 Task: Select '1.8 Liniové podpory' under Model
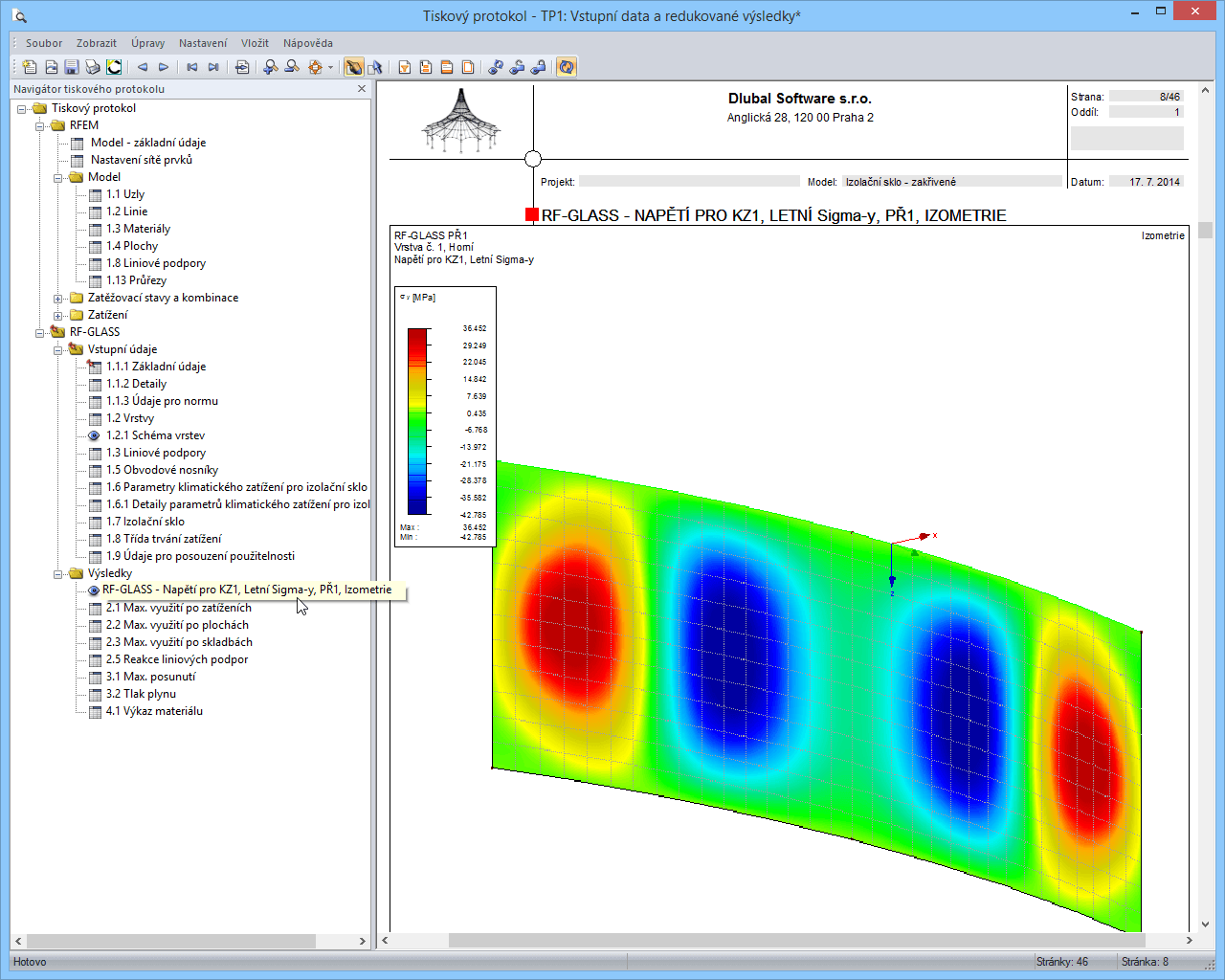pos(156,263)
